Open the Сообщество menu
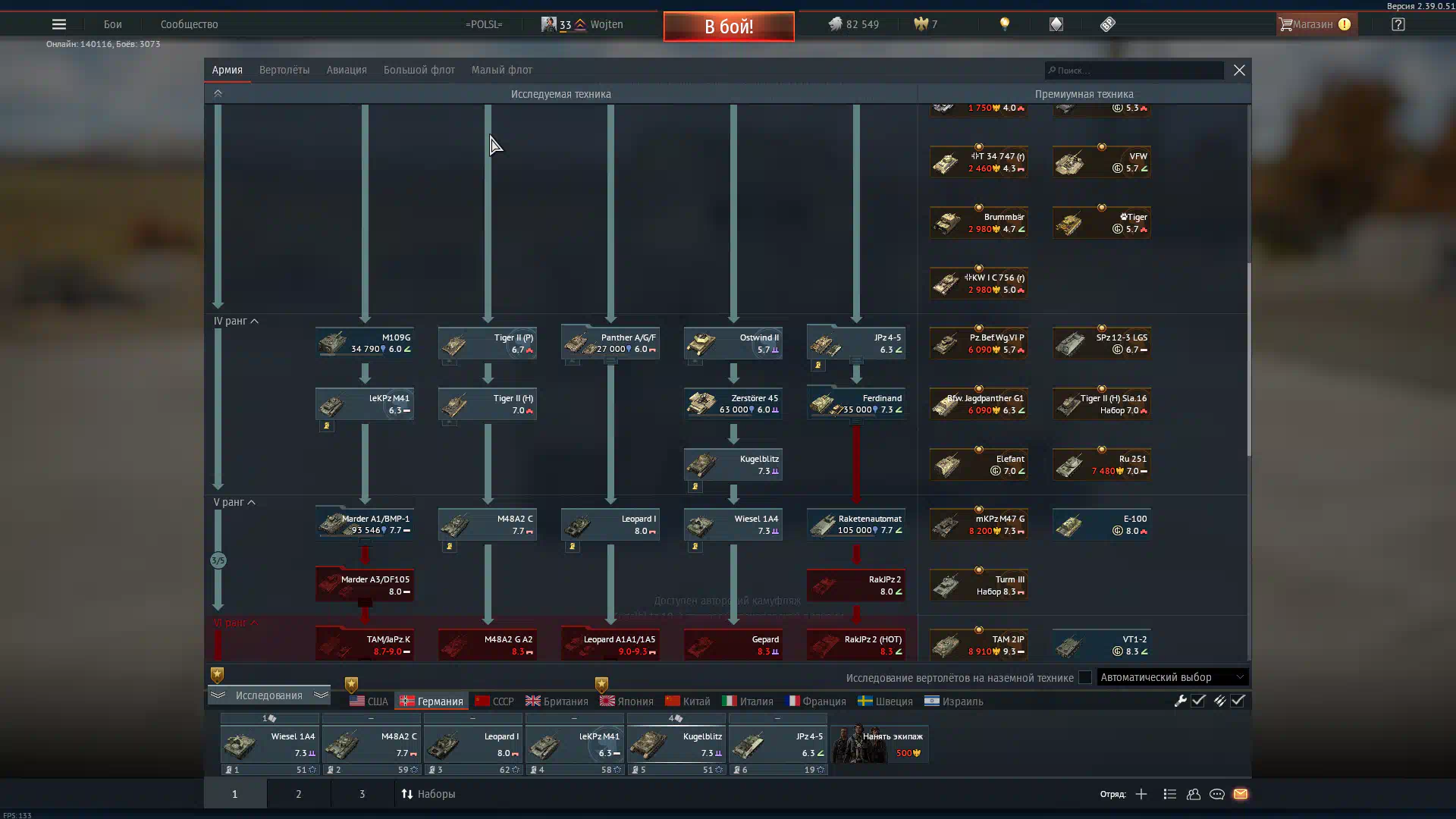 coord(189,24)
